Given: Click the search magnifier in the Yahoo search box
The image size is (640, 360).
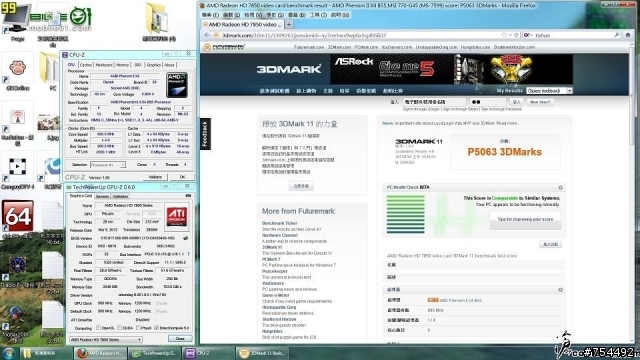Looking at the screenshot, I should [x=617, y=36].
